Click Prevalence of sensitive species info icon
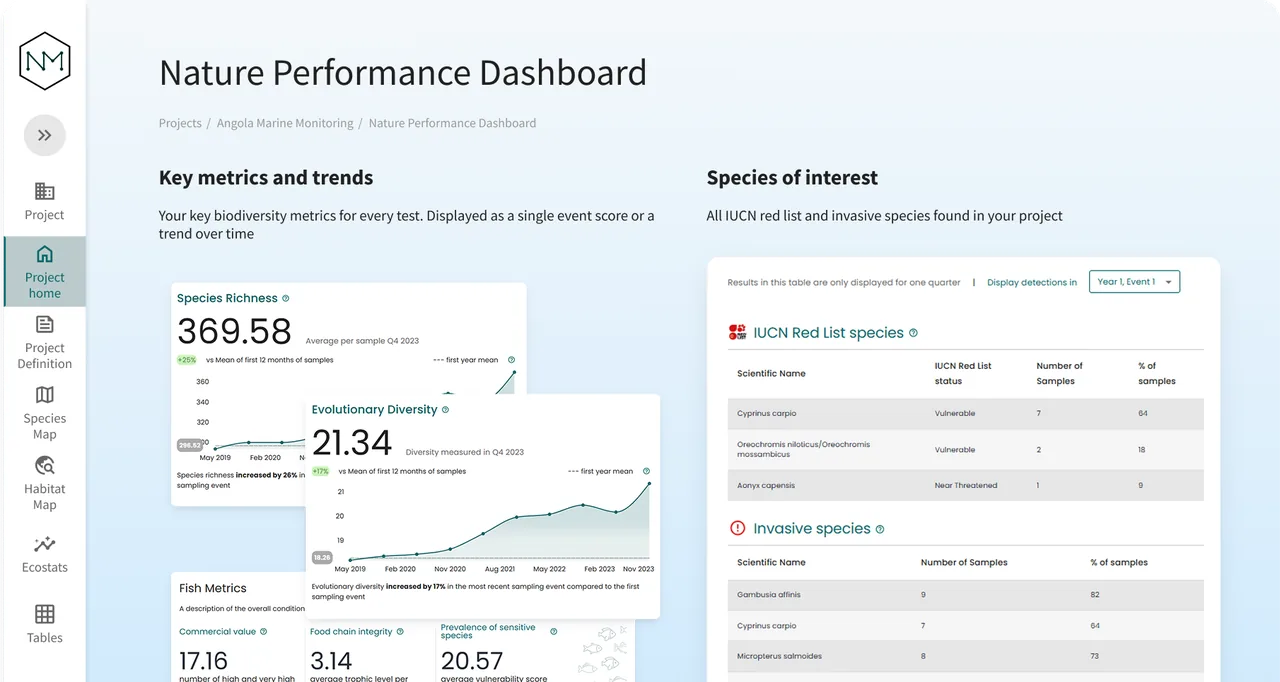The height and width of the screenshot is (682, 1280). (553, 632)
